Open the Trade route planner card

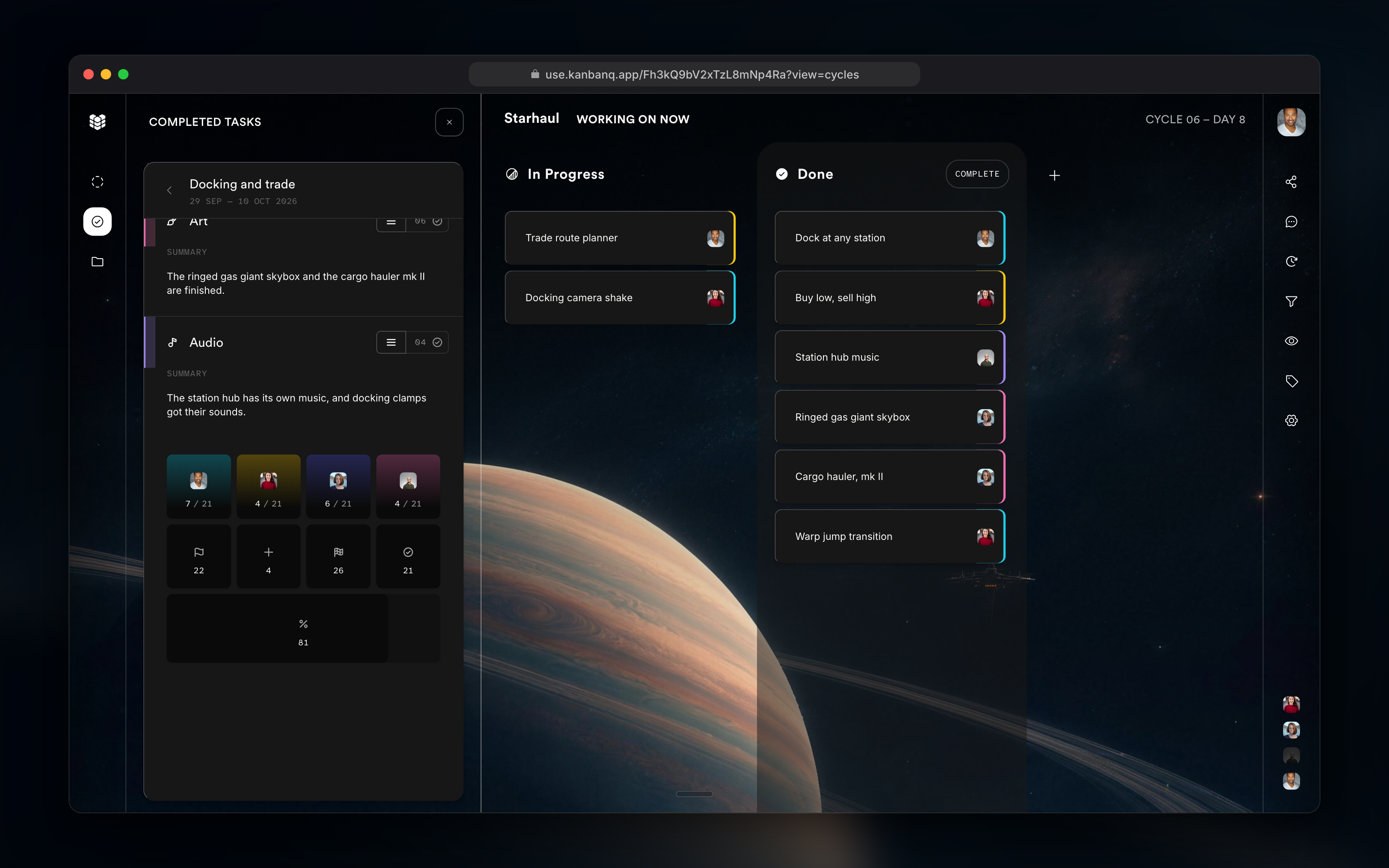click(620, 238)
